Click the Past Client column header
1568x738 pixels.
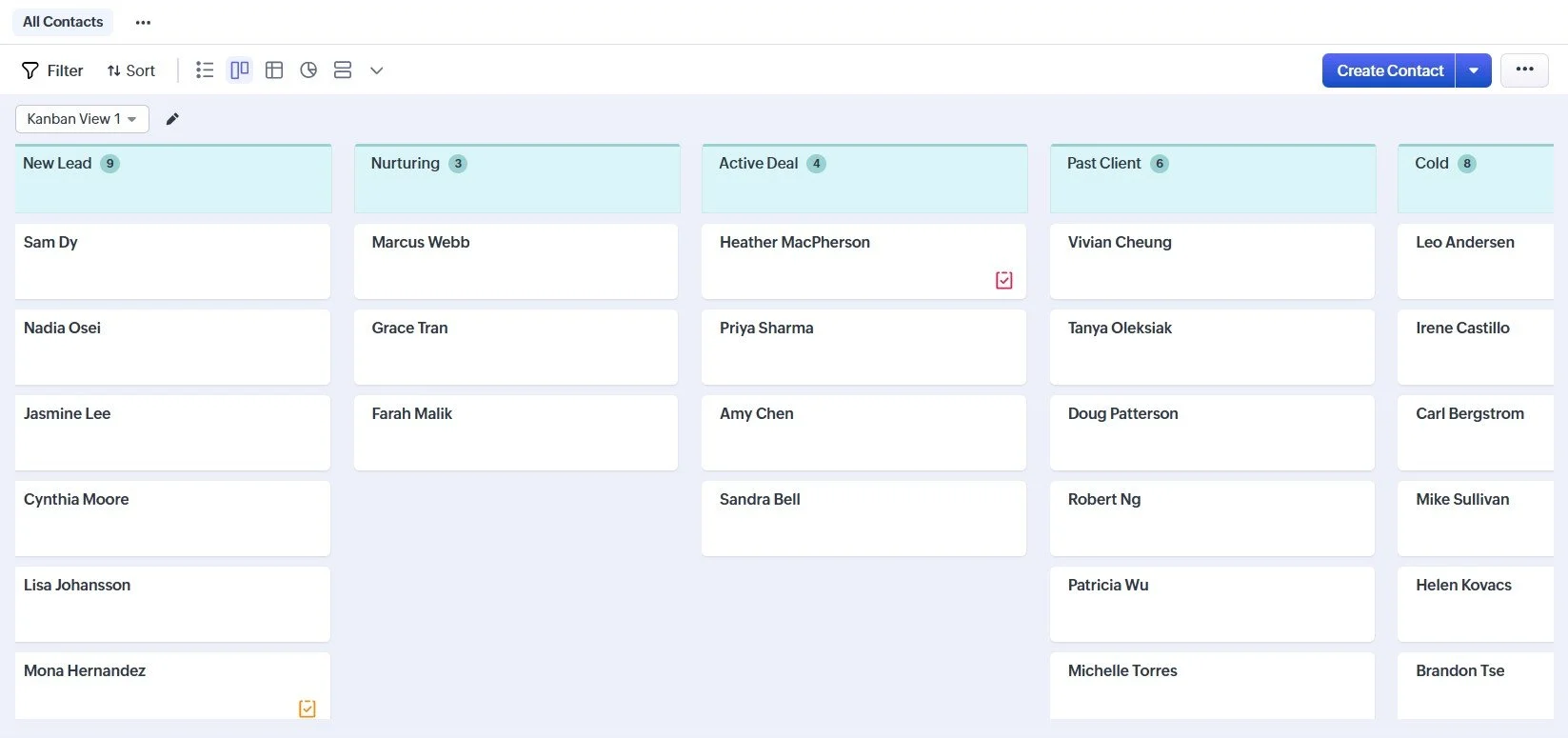point(1213,179)
